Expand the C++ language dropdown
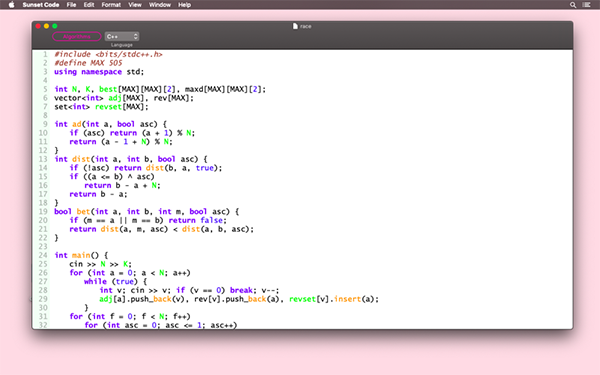The height and width of the screenshot is (375, 600). tap(122, 36)
